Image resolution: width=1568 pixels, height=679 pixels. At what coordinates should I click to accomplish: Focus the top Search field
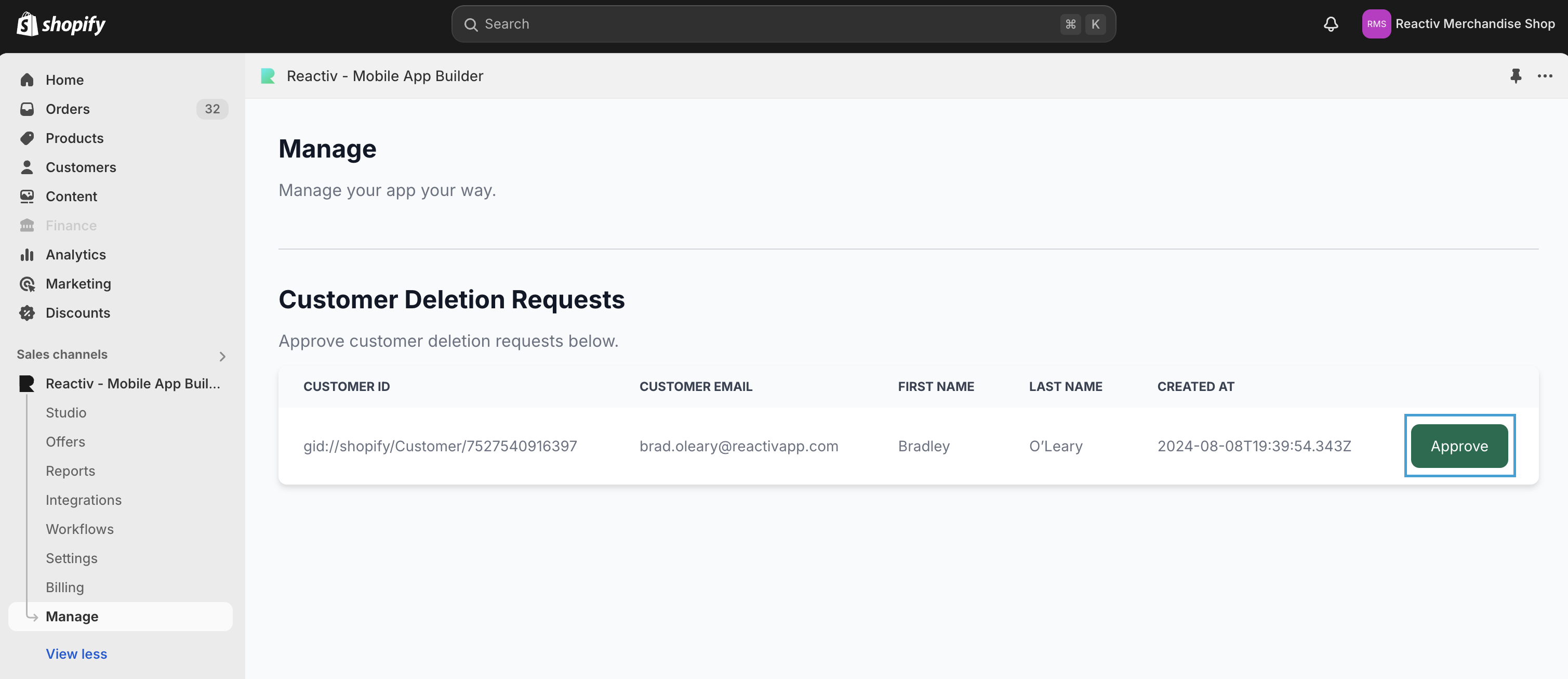point(767,24)
